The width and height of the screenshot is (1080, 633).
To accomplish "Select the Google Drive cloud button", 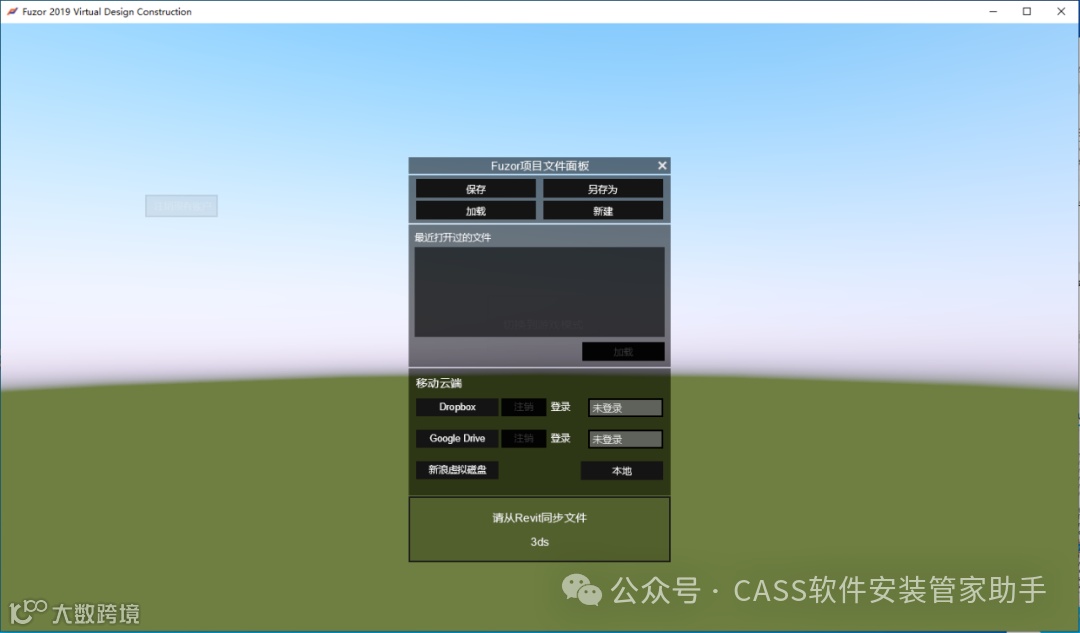I will (457, 439).
